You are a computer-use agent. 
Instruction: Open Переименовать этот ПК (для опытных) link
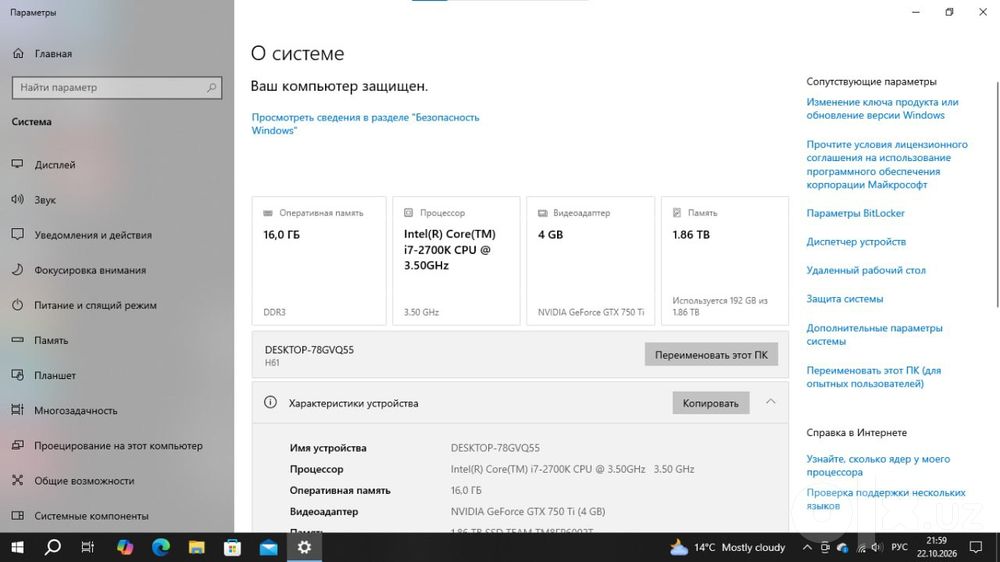873,377
